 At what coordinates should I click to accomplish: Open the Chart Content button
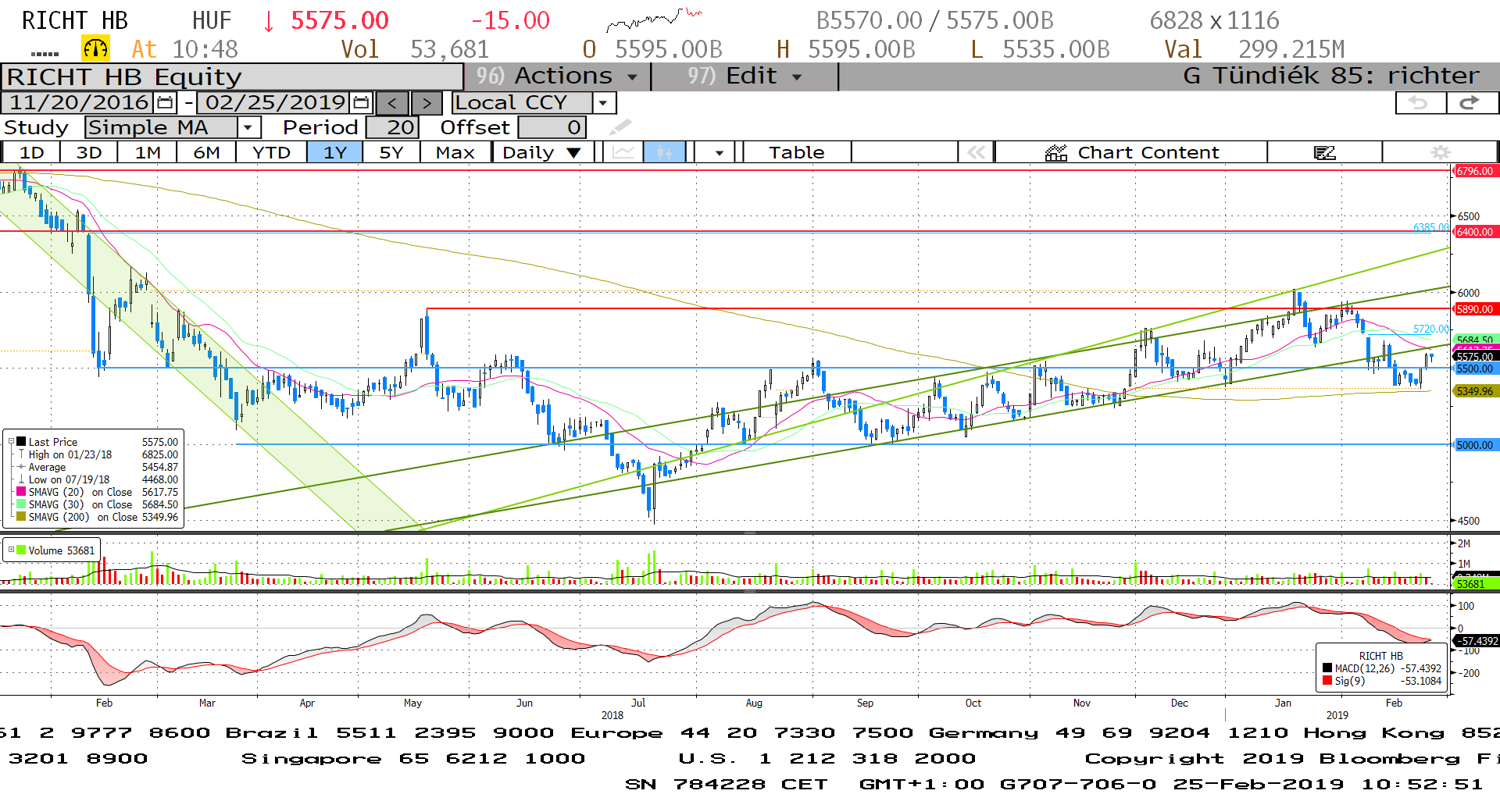coord(1131,152)
